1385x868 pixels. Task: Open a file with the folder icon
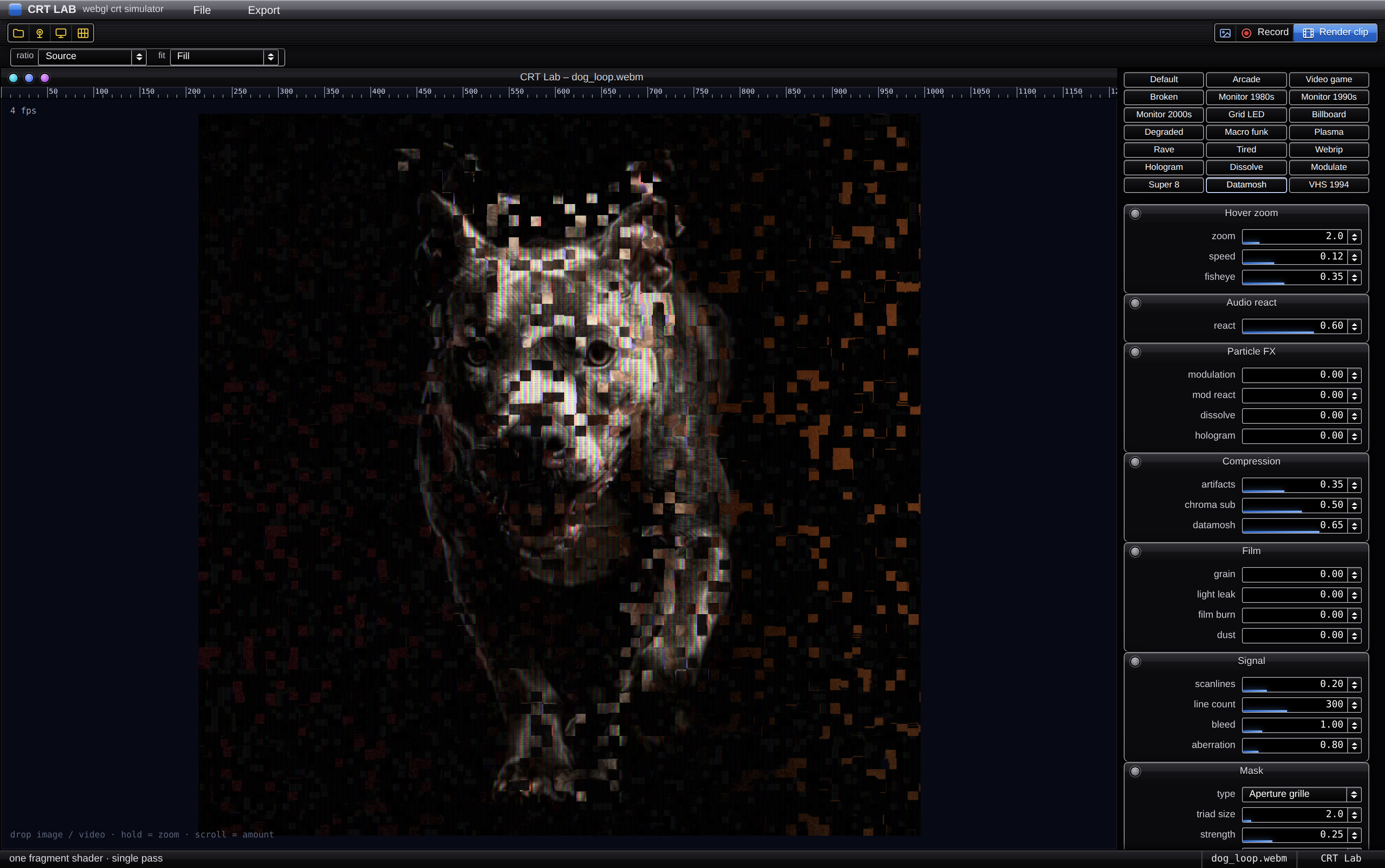pos(18,33)
